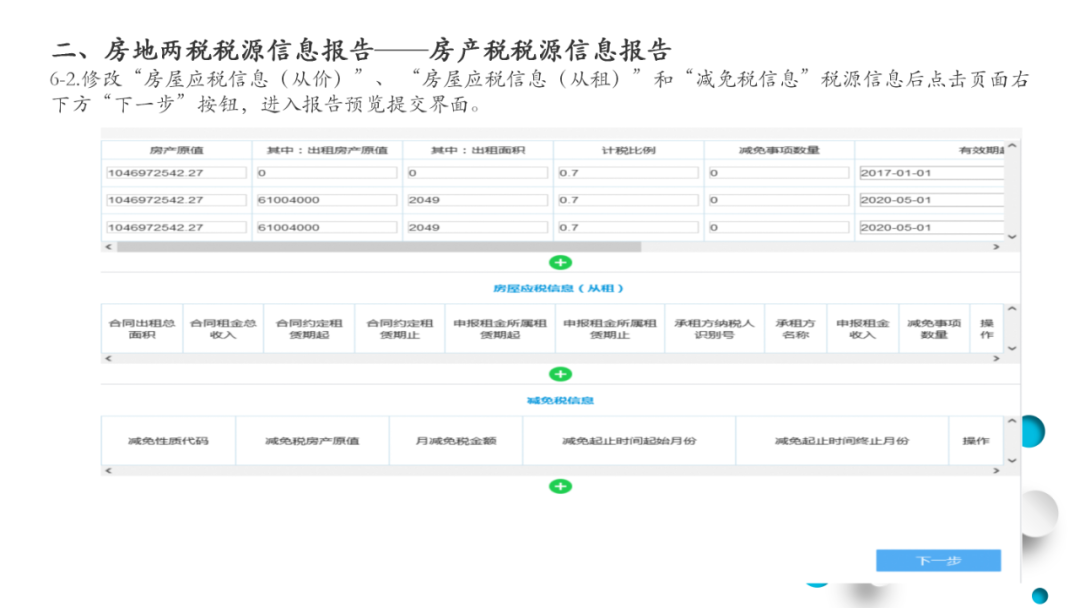Click the 申报租金所属租赁期起 column header
Viewport: 1080px width, 608px height.
(500, 328)
